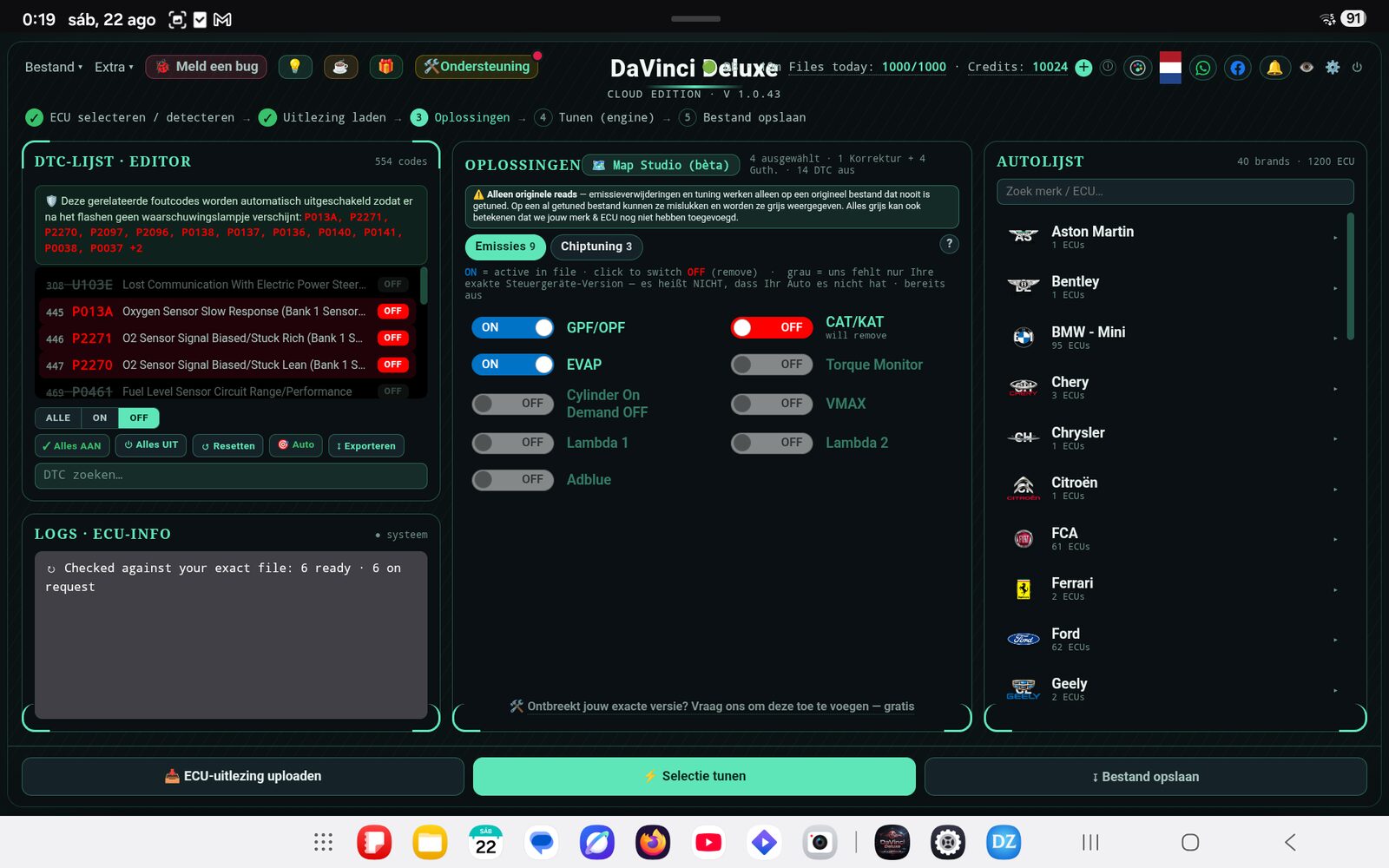This screenshot has height=868, width=1389.
Task: Expand the Aston Martin arrow
Action: (x=1335, y=238)
